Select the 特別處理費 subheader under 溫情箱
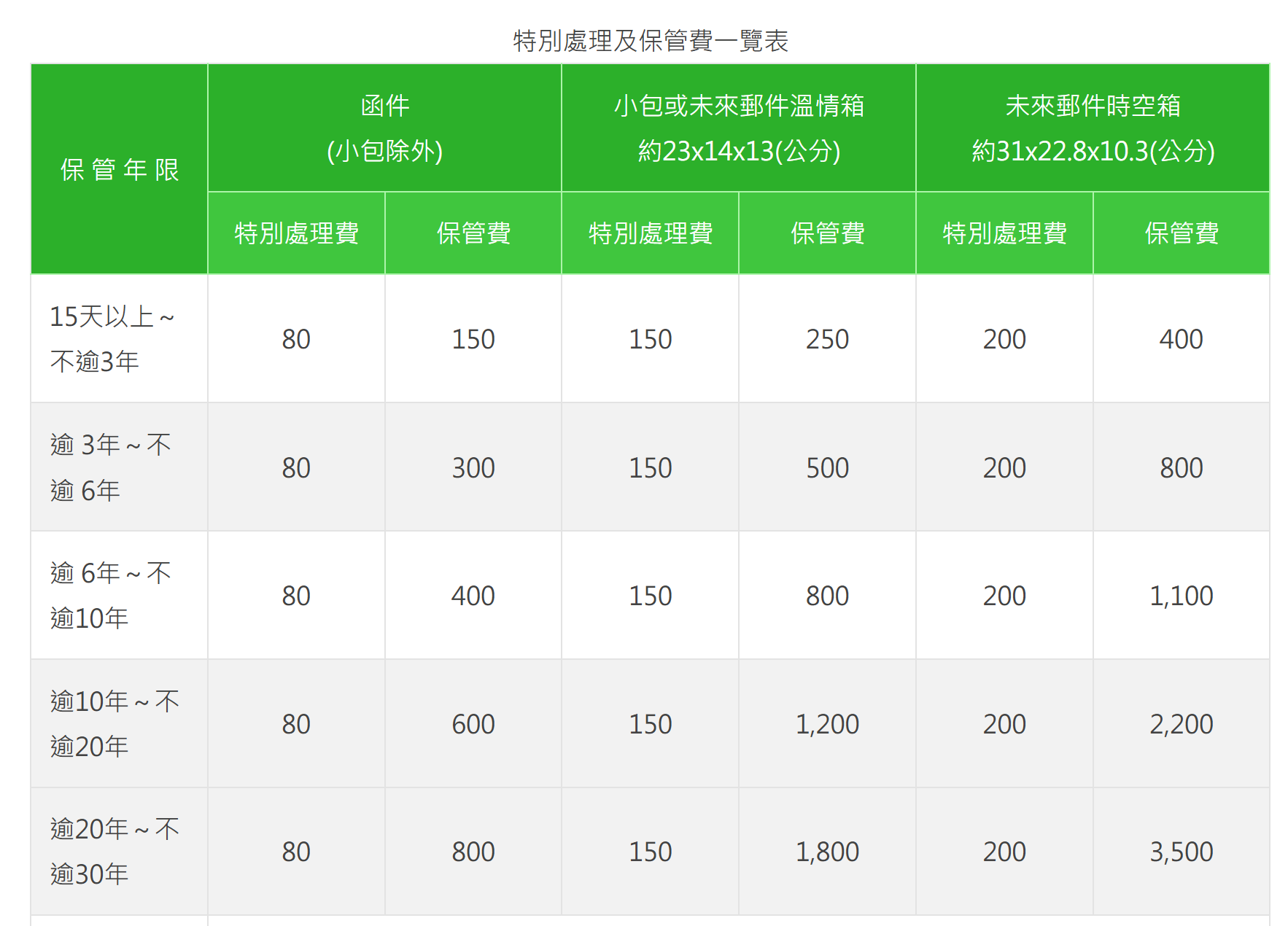This screenshot has height=926, width=1288. [x=650, y=233]
